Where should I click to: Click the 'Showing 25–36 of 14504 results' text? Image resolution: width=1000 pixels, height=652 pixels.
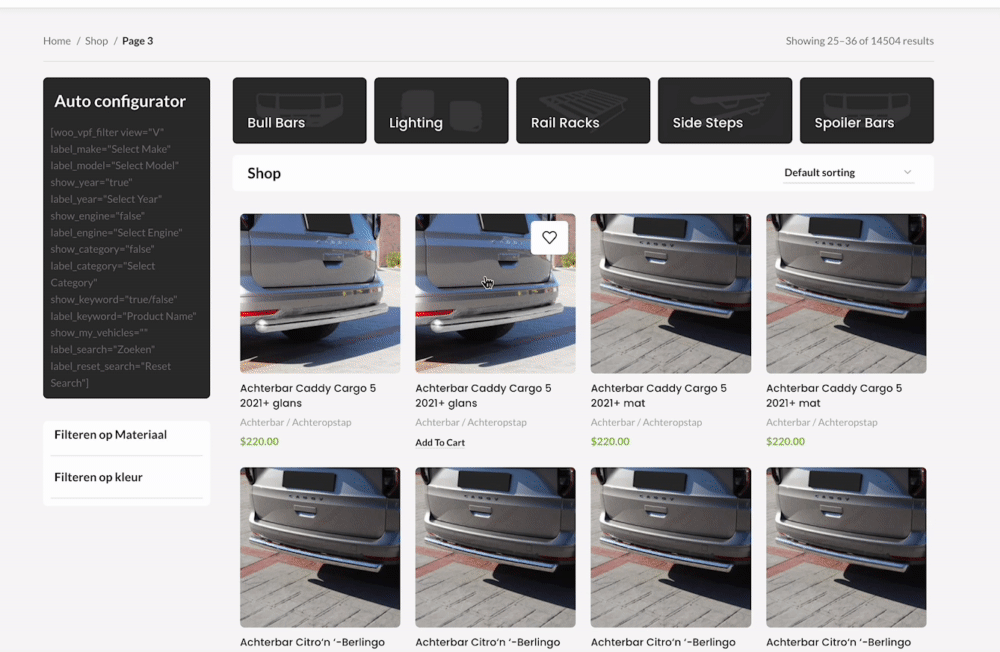pos(860,41)
